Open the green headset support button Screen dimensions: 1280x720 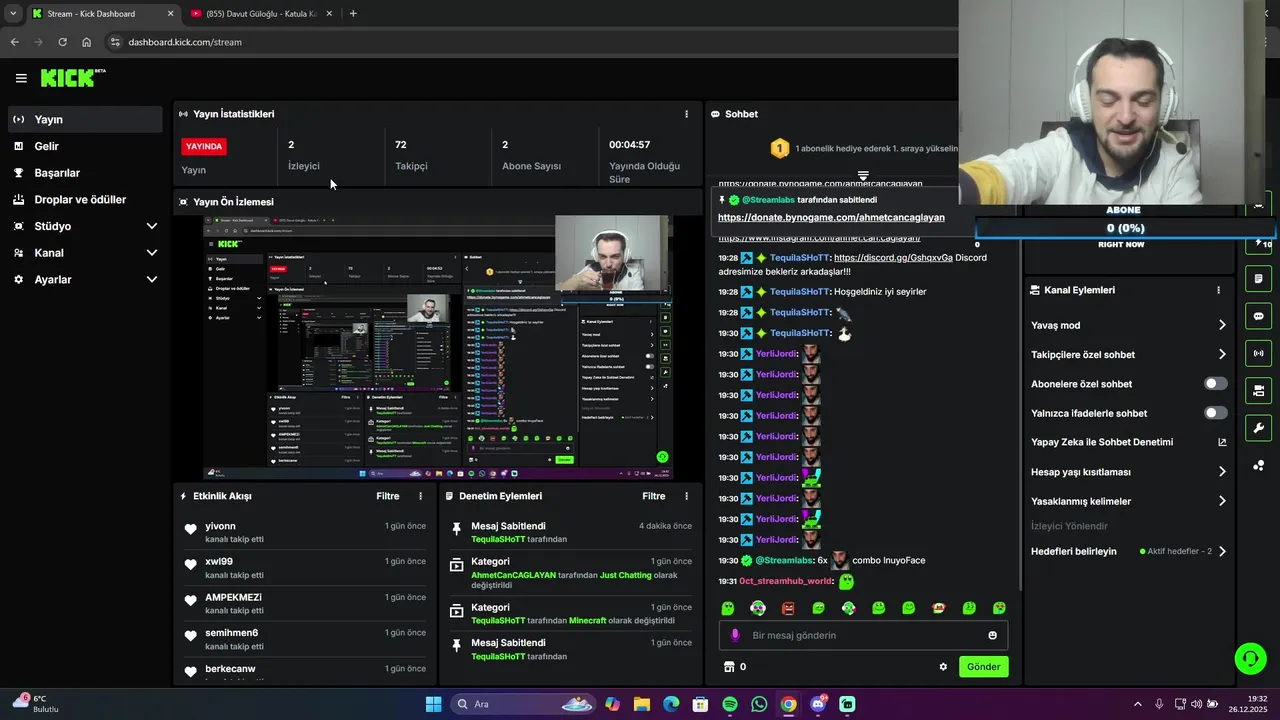tap(1250, 658)
